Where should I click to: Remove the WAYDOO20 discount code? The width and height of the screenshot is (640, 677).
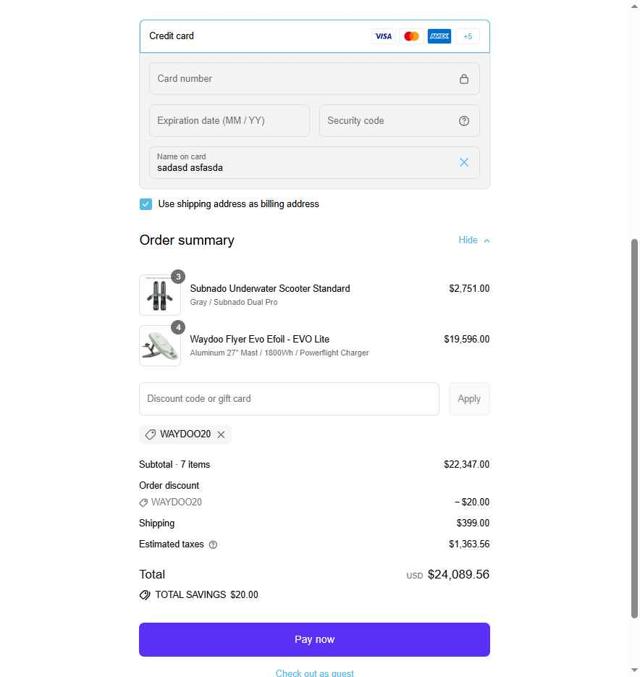click(x=221, y=434)
